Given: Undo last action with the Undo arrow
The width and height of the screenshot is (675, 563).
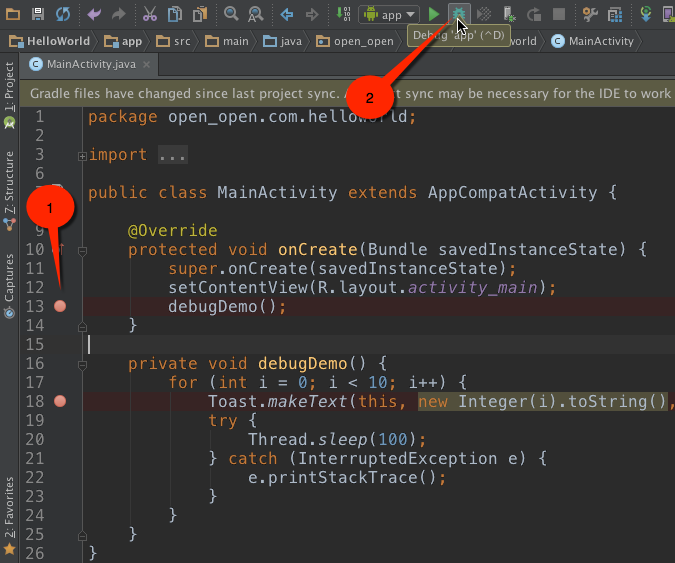Looking at the screenshot, I should 94,14.
